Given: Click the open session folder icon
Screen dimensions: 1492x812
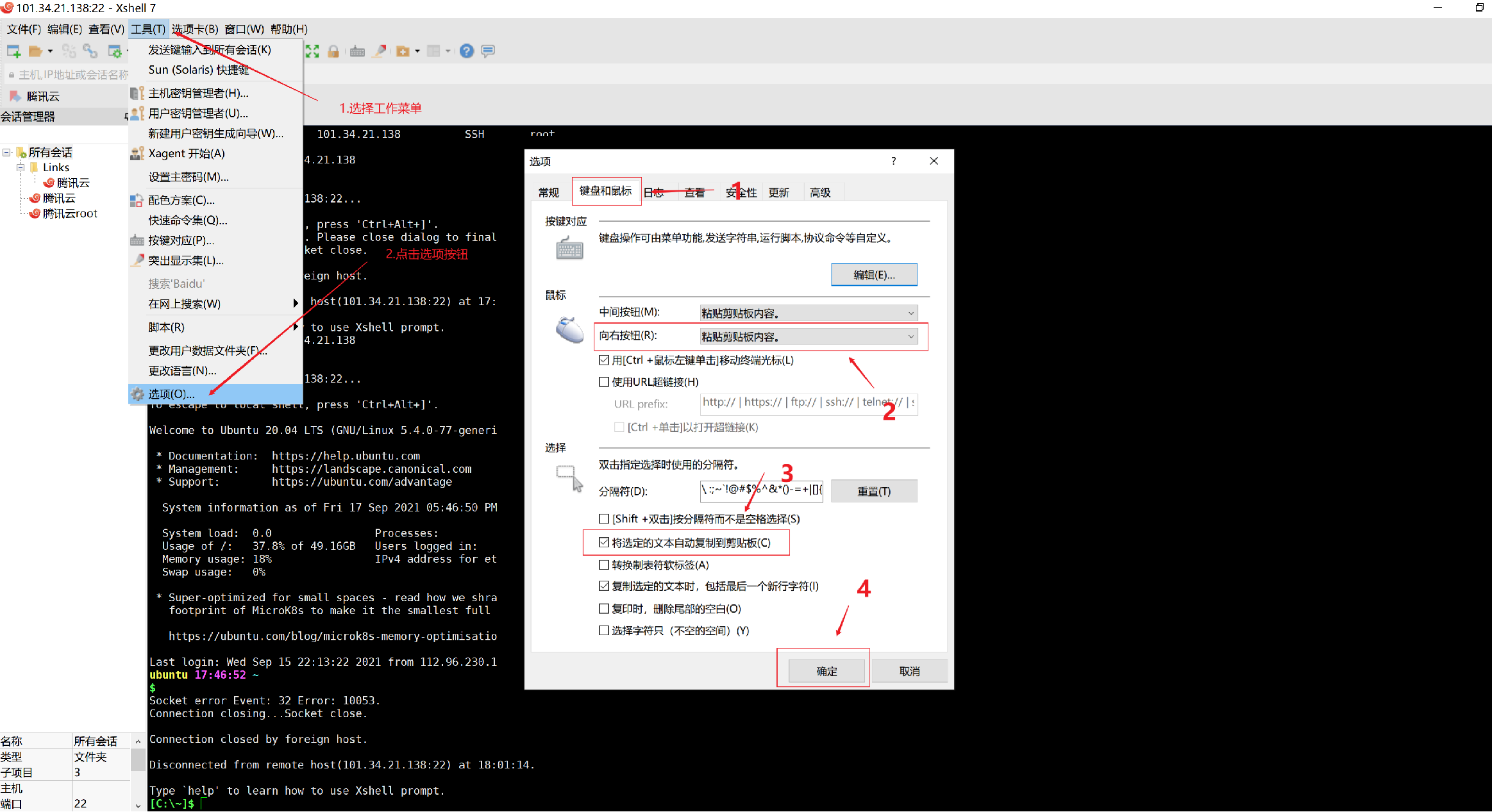Looking at the screenshot, I should click(35, 51).
